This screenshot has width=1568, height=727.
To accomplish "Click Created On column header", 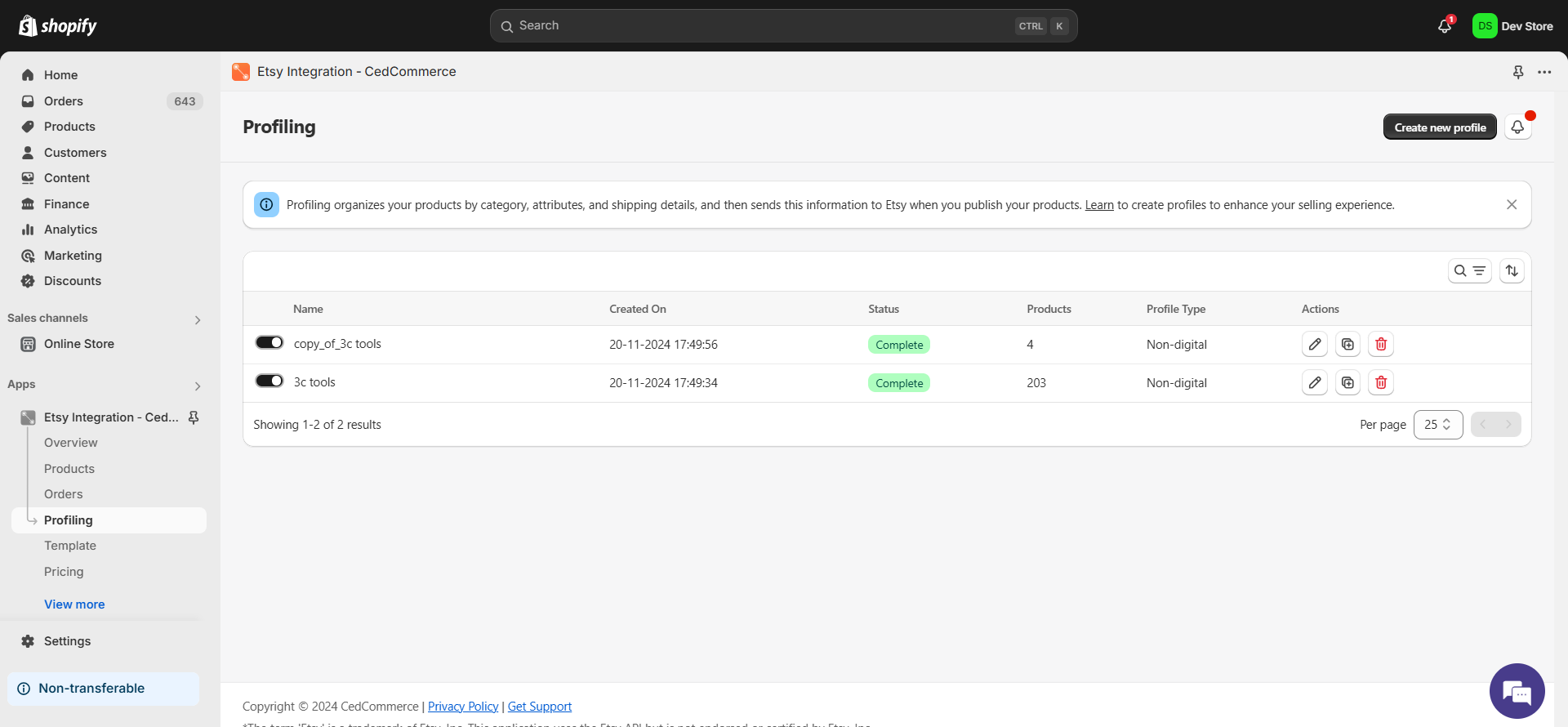I will [x=638, y=309].
